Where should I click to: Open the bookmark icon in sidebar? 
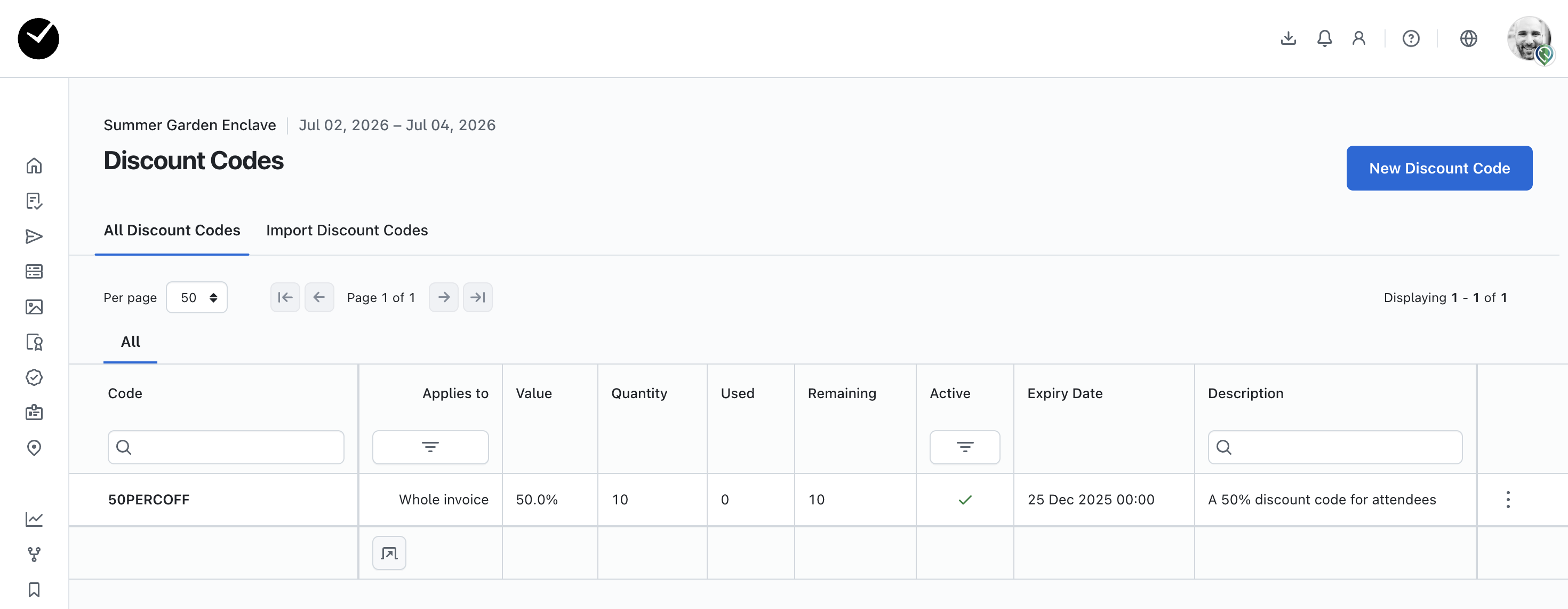(x=34, y=589)
